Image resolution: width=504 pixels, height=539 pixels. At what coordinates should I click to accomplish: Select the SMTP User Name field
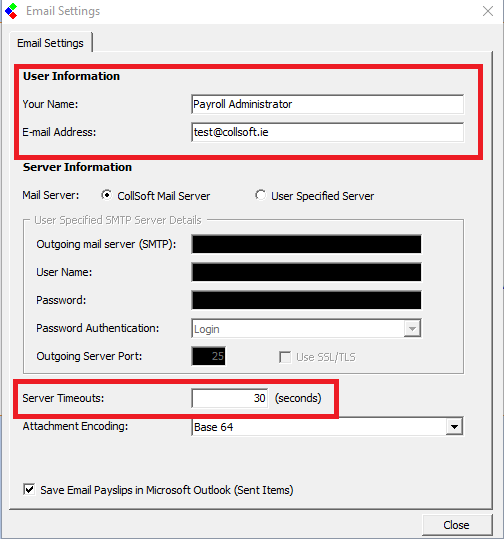click(x=306, y=272)
